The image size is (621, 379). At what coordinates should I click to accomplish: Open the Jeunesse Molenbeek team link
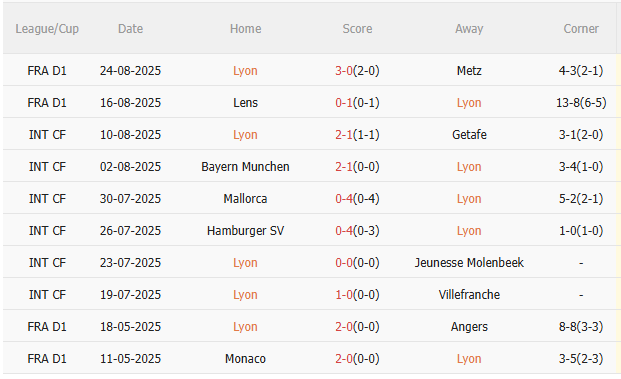[469, 263]
